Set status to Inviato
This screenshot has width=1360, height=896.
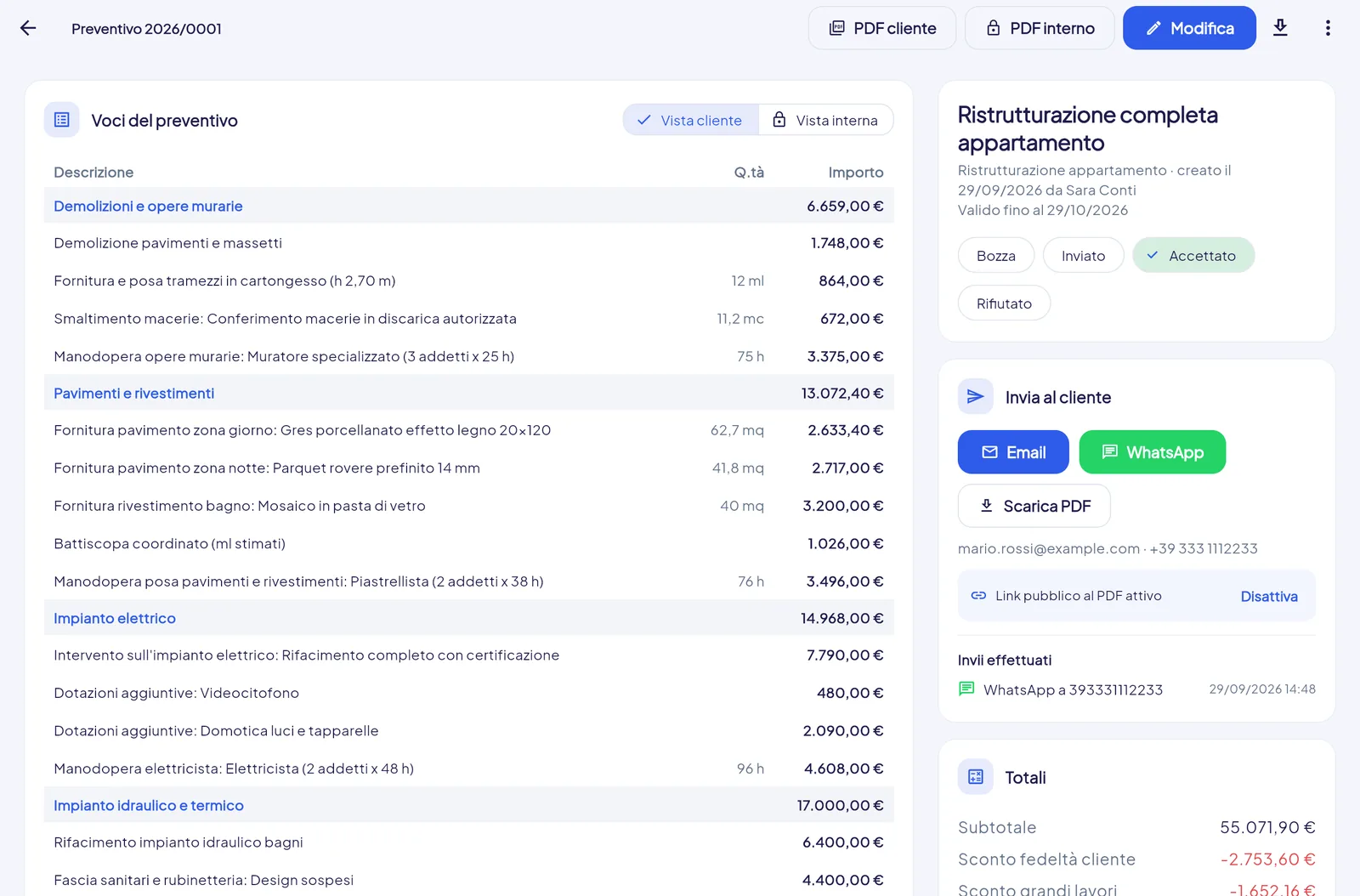(x=1084, y=255)
